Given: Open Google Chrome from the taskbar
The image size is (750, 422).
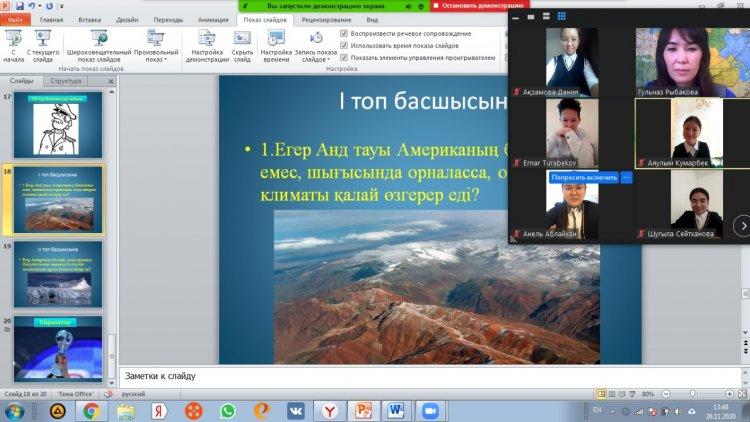Looking at the screenshot, I should (91, 410).
